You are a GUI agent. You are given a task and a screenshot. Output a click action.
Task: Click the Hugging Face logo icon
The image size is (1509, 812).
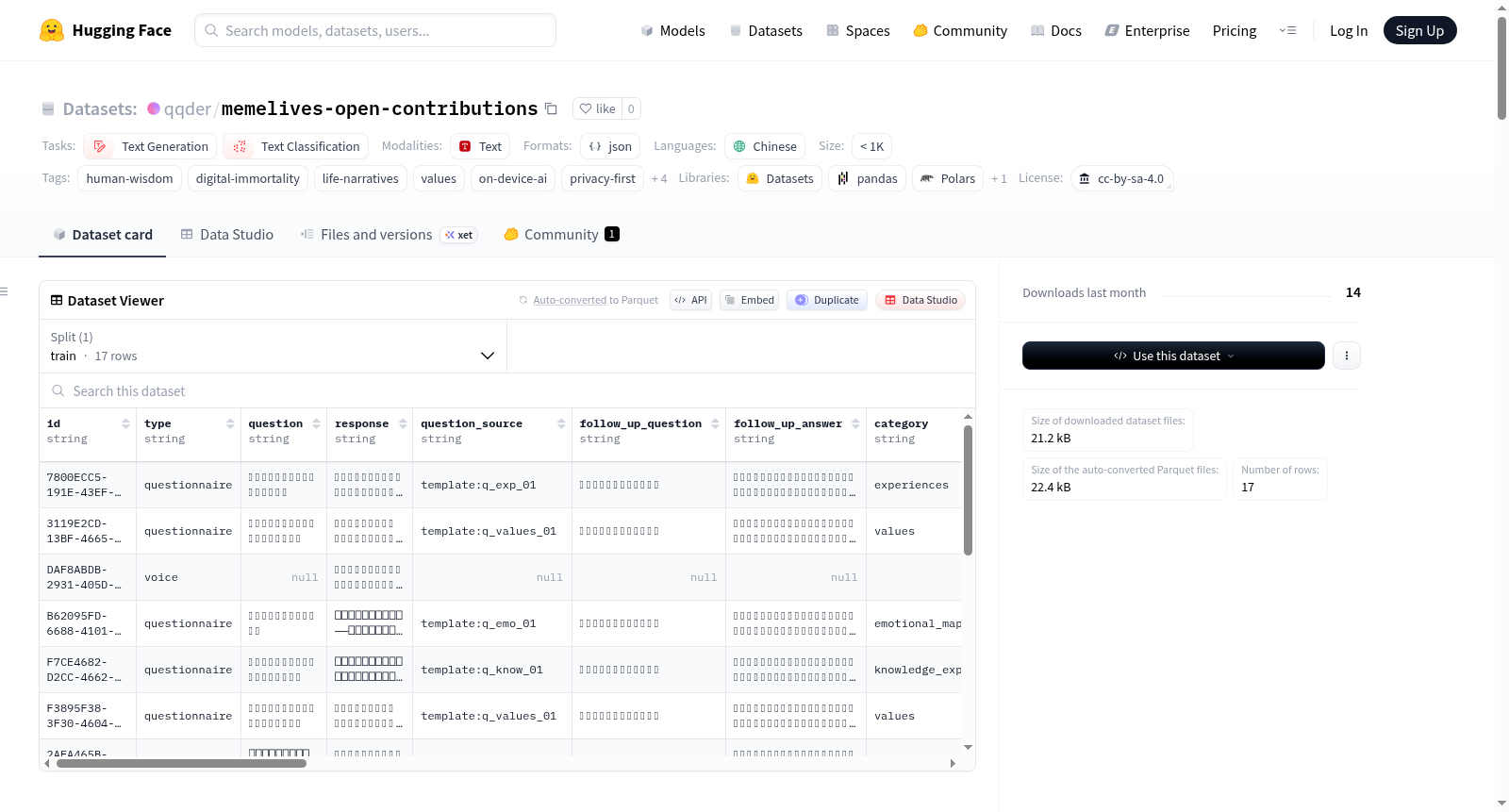(x=52, y=30)
